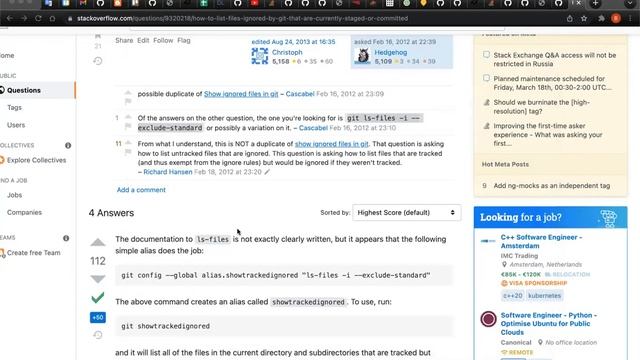This screenshot has width=640, height=360.
Task: Open C++ Software Engineer - Amsterdam job
Action: 541,242
